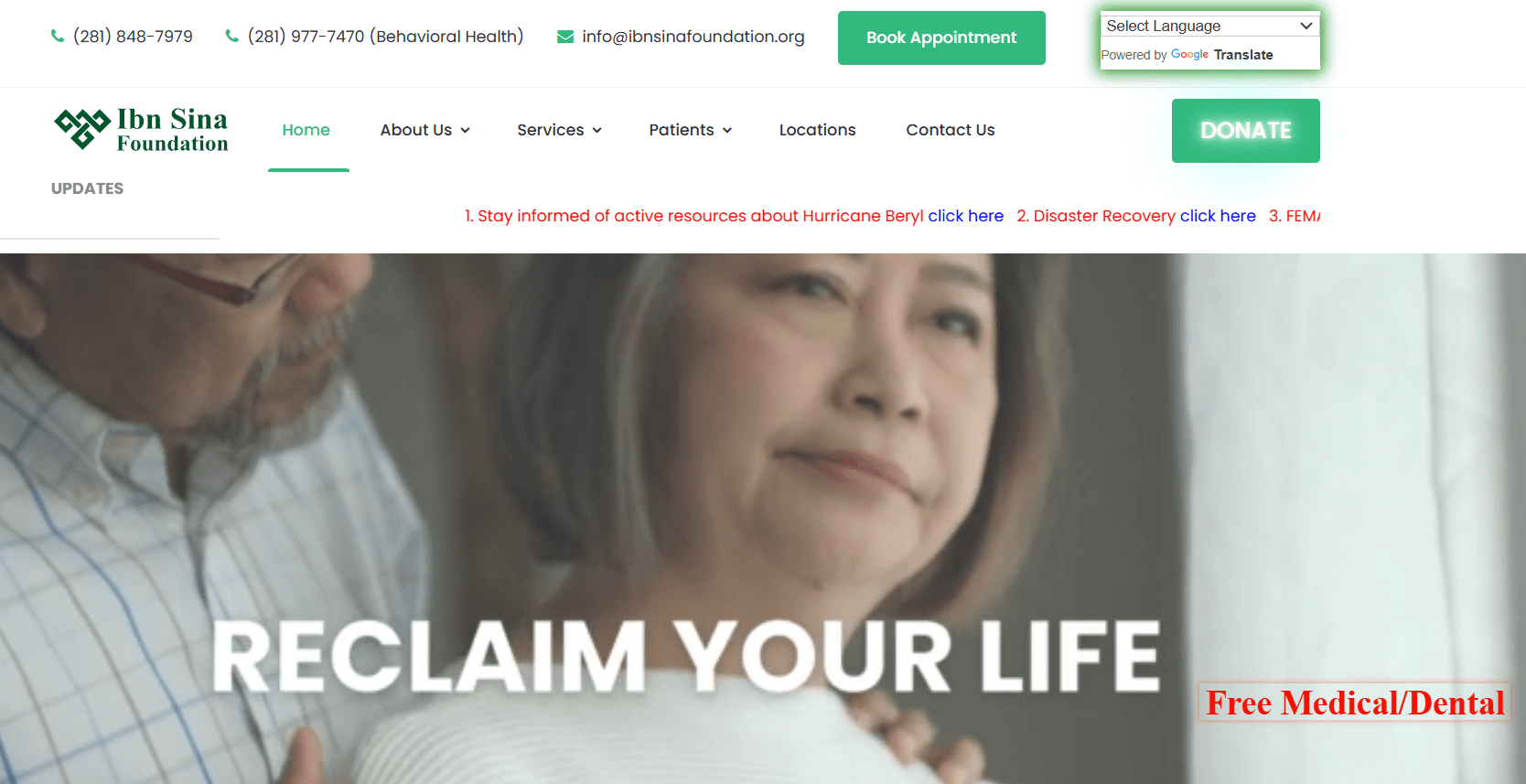1526x784 pixels.
Task: Open the Locations page
Action: click(817, 130)
